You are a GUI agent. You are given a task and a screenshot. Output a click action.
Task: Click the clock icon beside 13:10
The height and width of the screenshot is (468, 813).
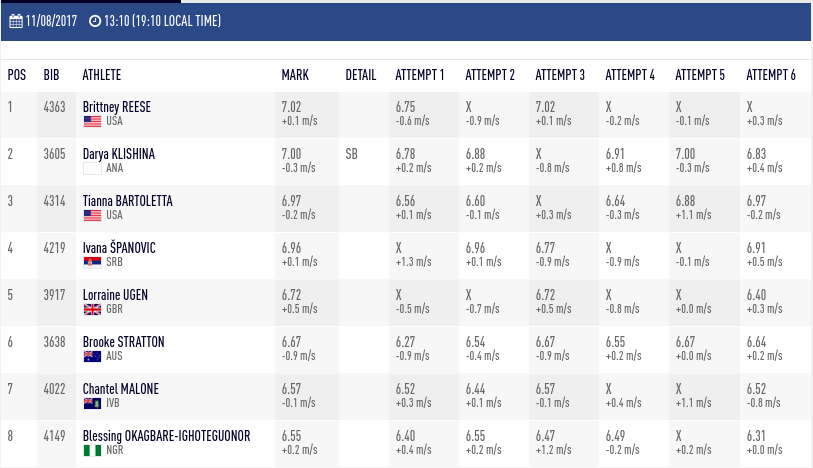click(95, 21)
